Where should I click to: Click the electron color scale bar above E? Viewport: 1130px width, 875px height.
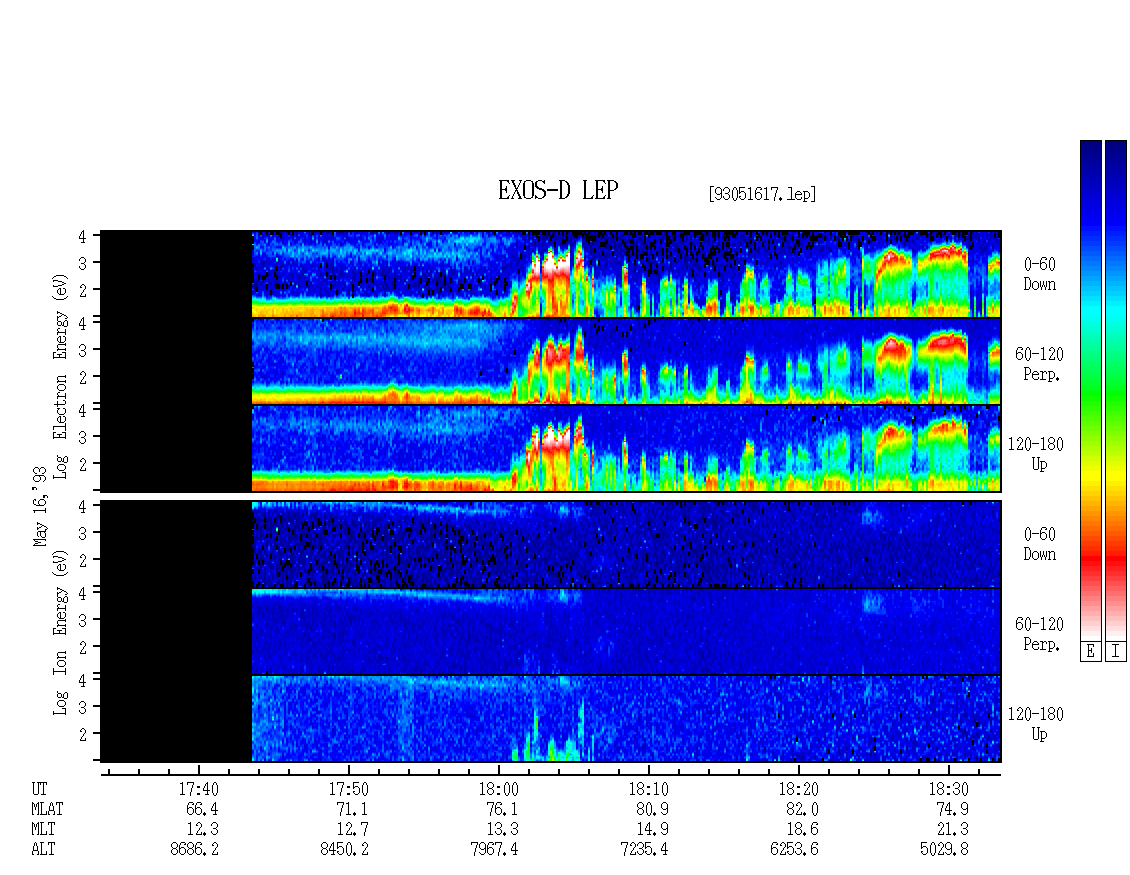[1090, 390]
